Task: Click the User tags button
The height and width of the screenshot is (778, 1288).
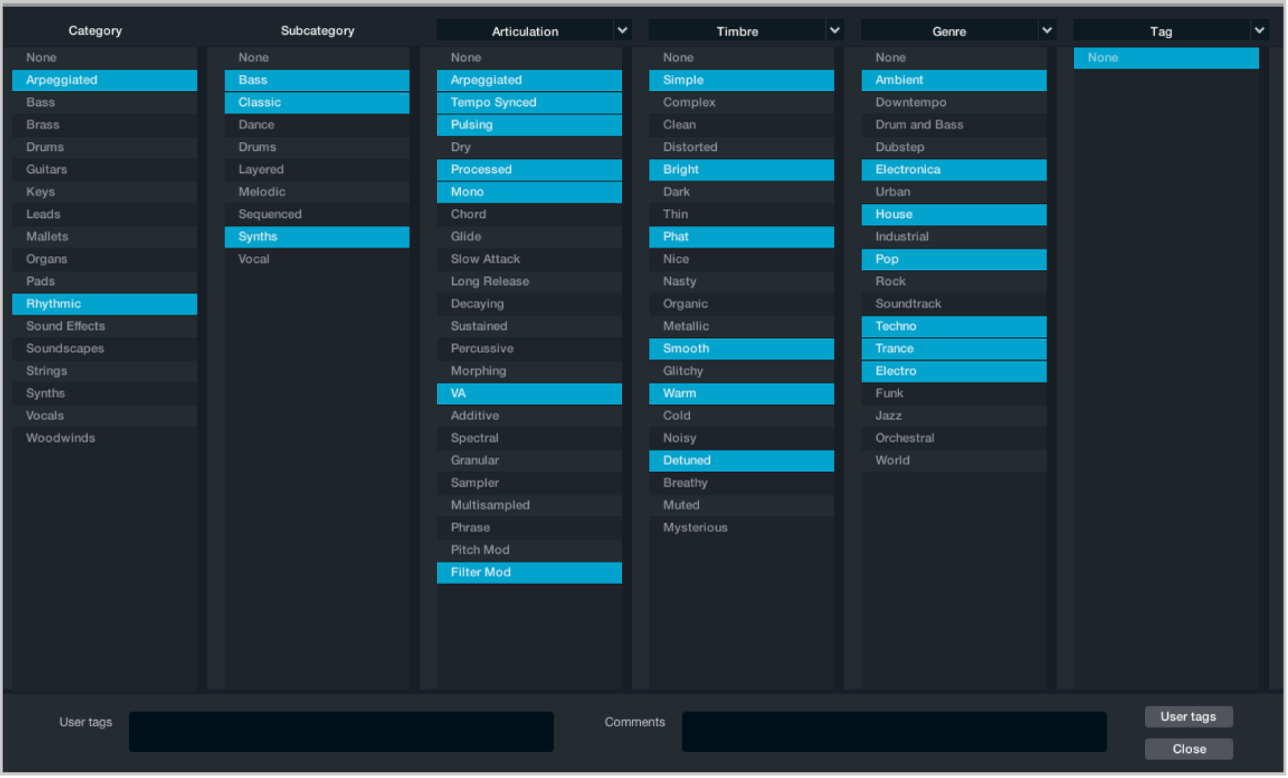Action: pos(1188,716)
